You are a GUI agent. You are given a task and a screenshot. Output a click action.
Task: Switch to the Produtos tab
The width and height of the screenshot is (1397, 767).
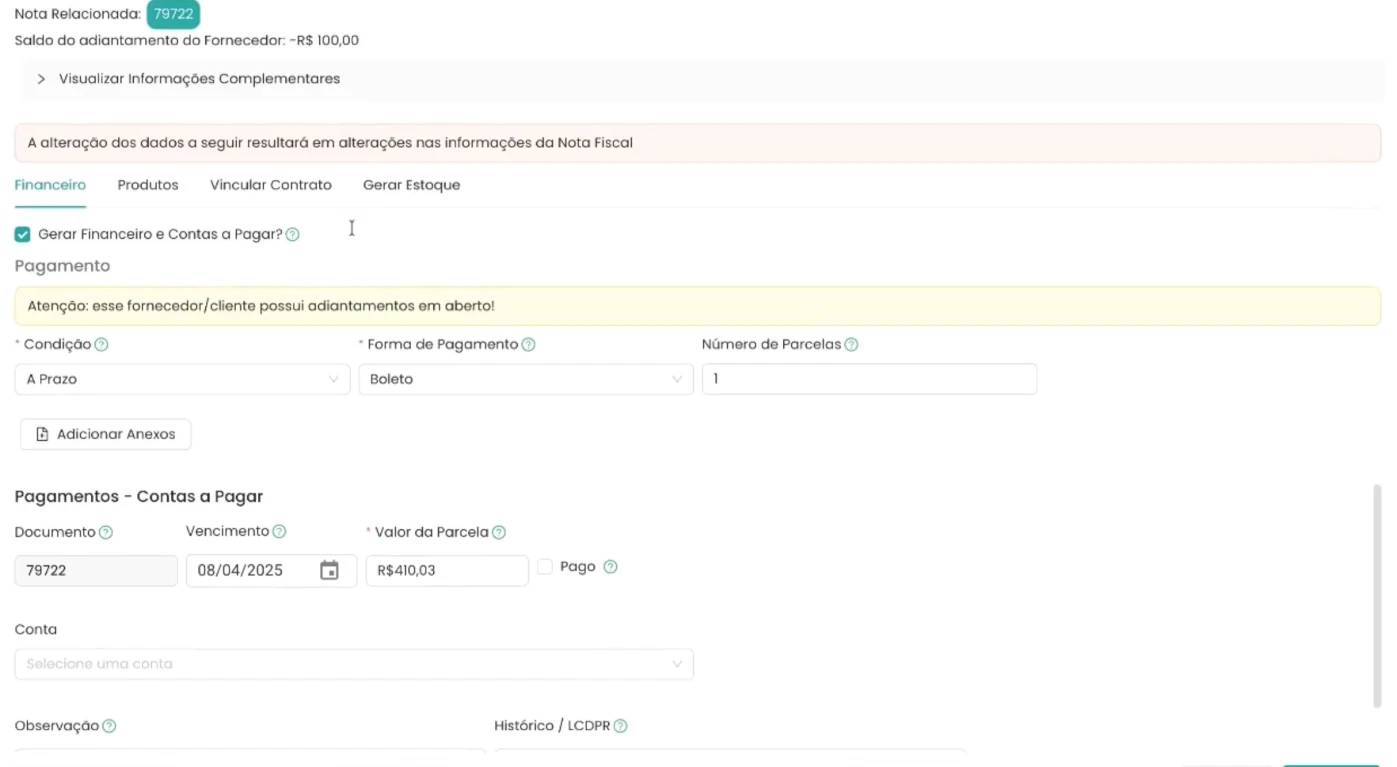coord(147,184)
